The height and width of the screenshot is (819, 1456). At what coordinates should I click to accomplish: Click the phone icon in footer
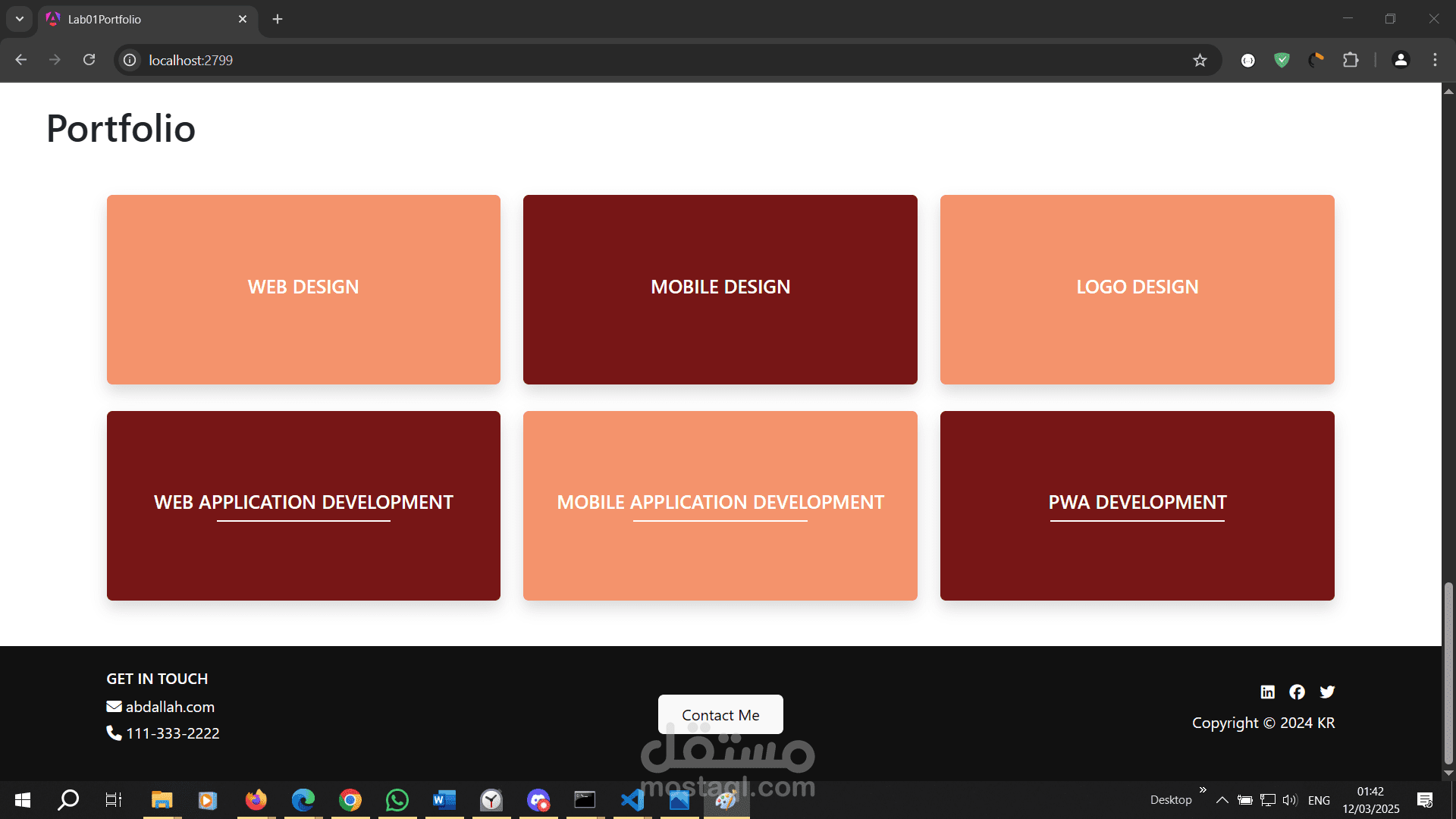(x=114, y=733)
